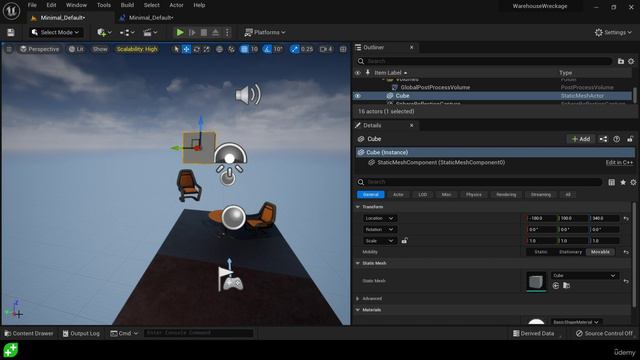Screen dimensions: 640x360
Task: Open the Edit menu
Action: click(51, 5)
